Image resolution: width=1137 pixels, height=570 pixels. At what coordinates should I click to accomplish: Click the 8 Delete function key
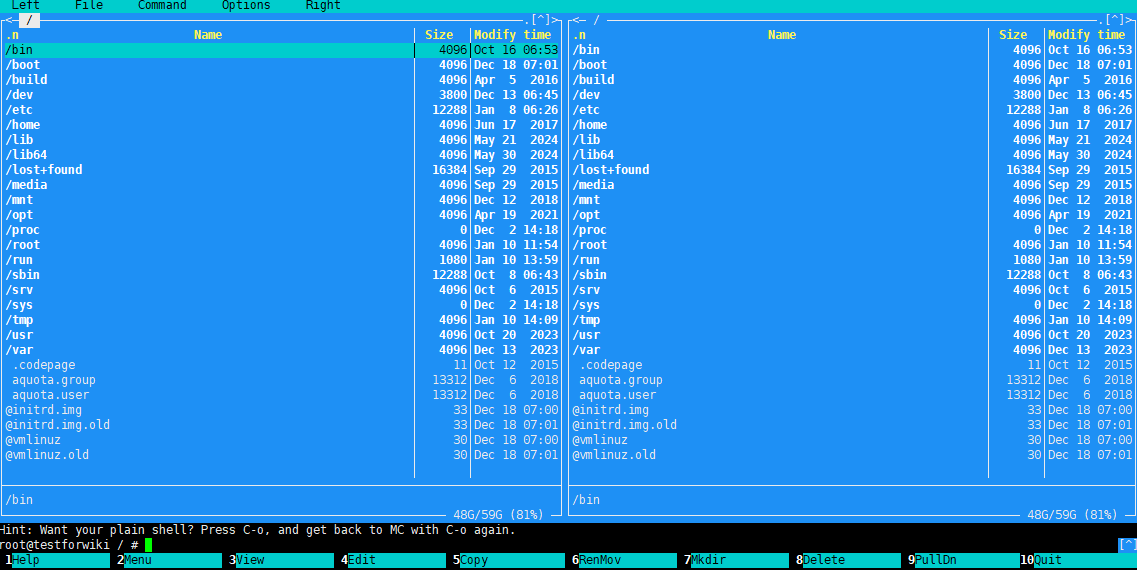click(x=848, y=560)
